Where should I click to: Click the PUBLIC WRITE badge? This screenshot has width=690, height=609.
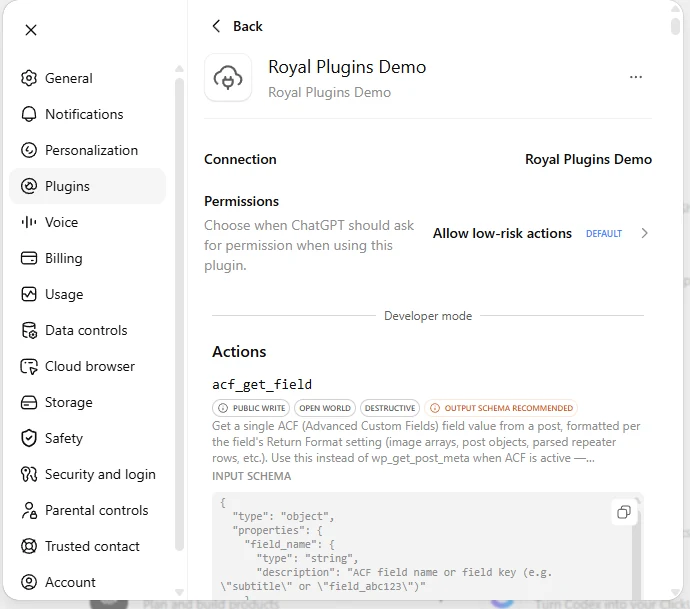251,408
